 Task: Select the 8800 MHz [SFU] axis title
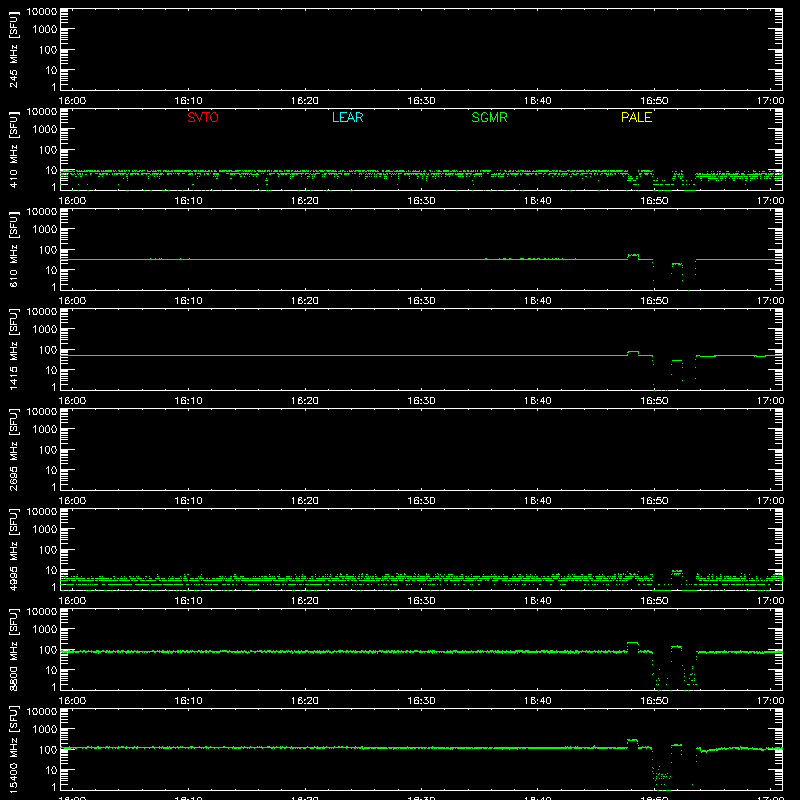point(13,649)
